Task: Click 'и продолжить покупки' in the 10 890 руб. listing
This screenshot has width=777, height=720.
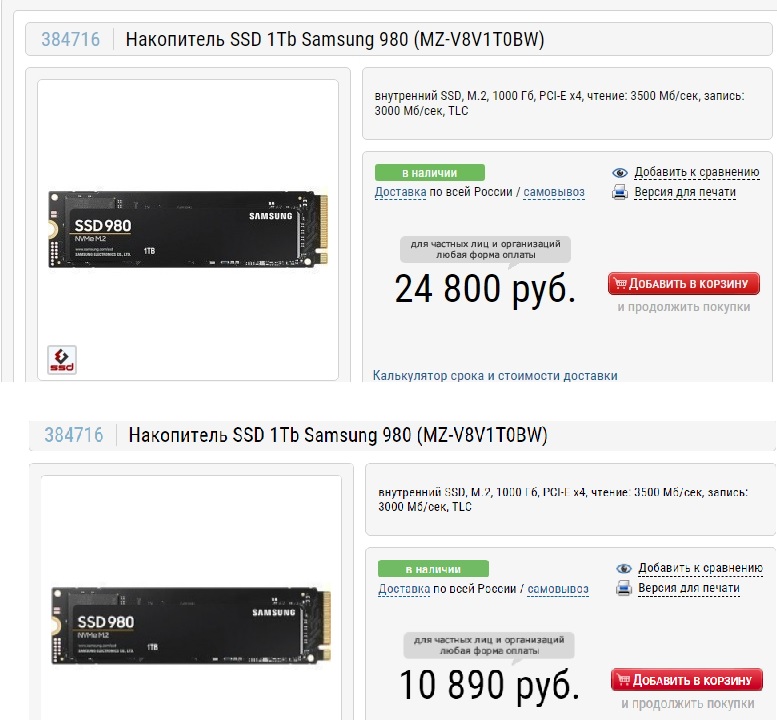Action: click(x=688, y=703)
